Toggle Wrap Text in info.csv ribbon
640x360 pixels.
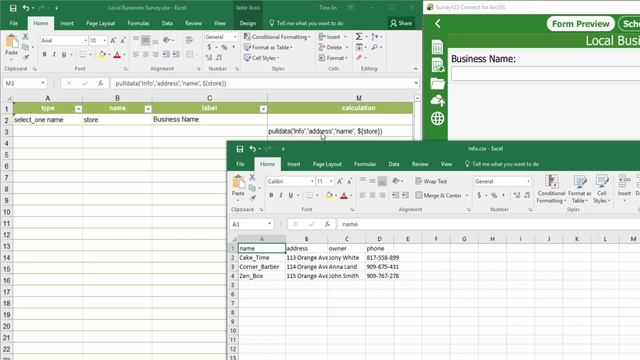pos(431,181)
